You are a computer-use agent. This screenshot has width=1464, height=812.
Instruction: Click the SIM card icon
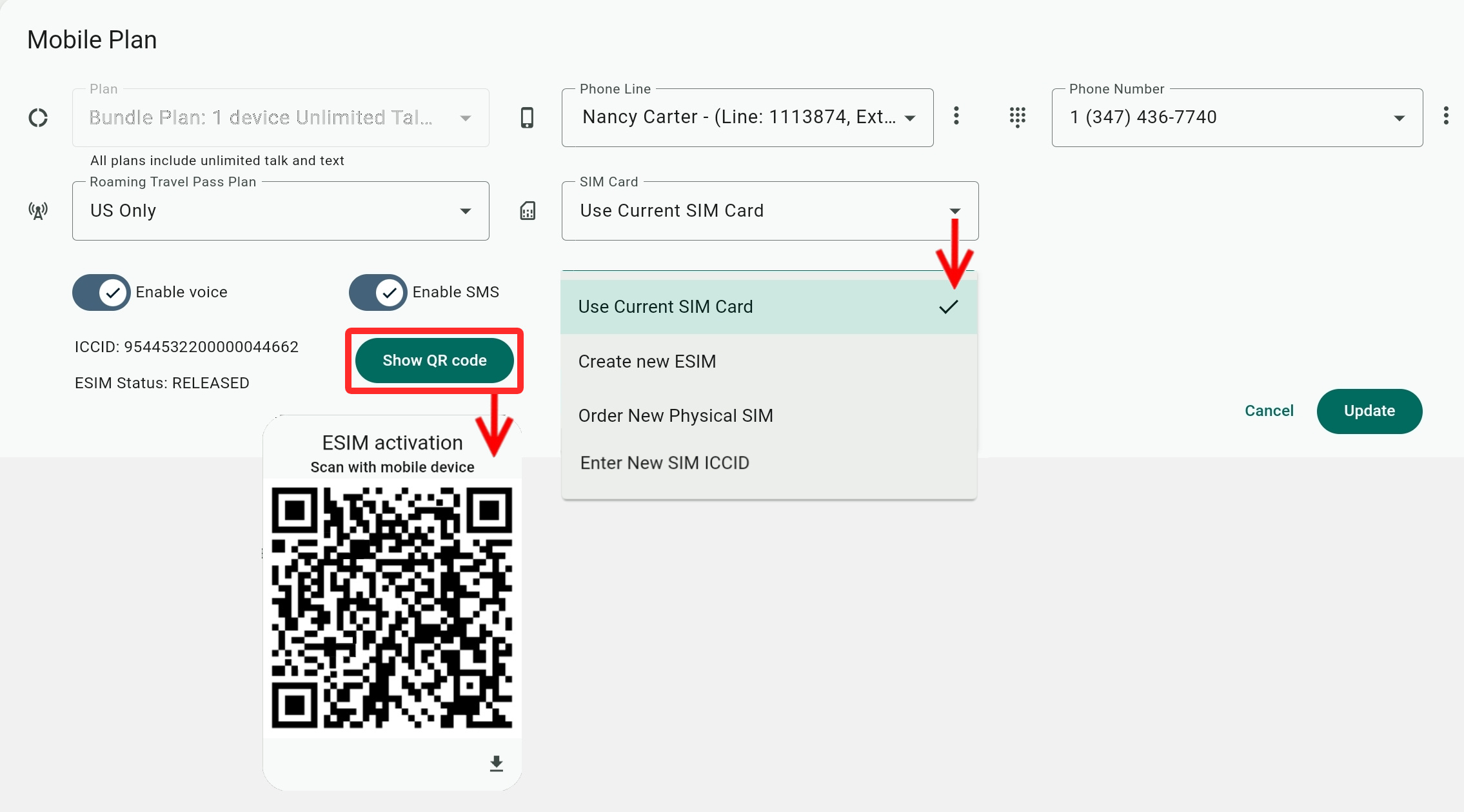point(528,211)
